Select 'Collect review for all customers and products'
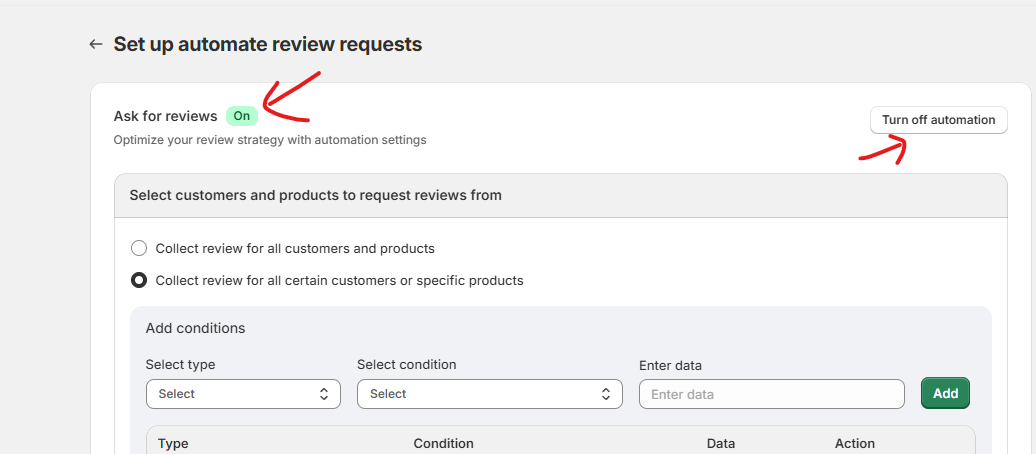 pos(139,248)
